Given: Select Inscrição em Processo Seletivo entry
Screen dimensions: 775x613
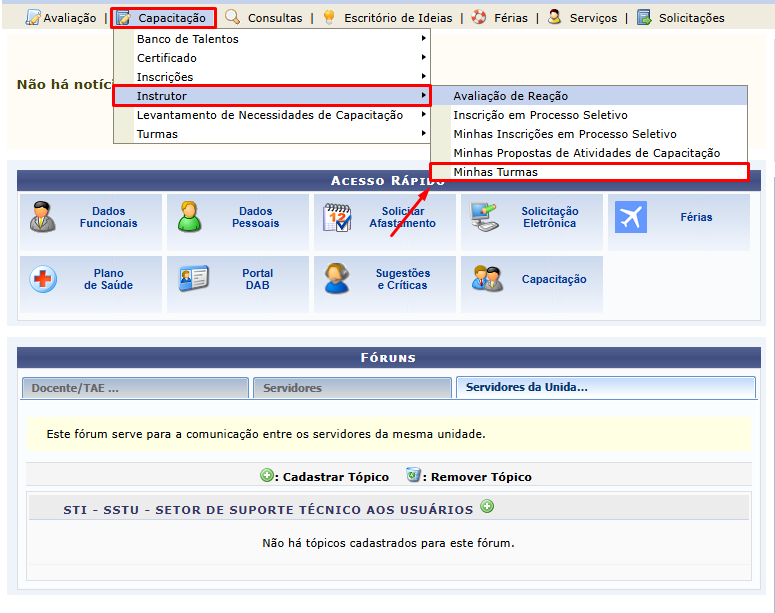Looking at the screenshot, I should 589,115.
